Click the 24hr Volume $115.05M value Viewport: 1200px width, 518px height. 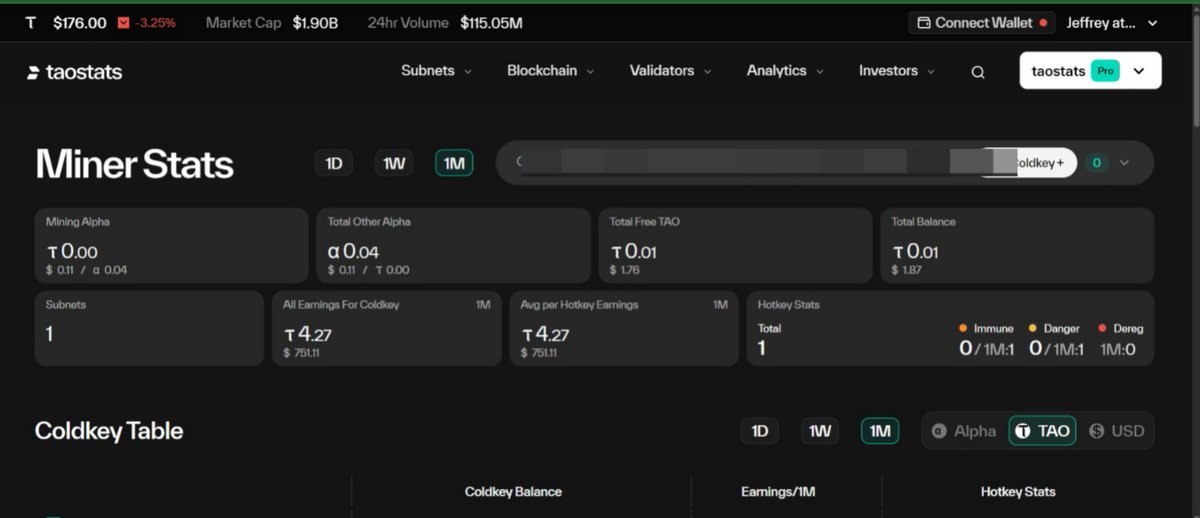pyautogui.click(x=491, y=22)
